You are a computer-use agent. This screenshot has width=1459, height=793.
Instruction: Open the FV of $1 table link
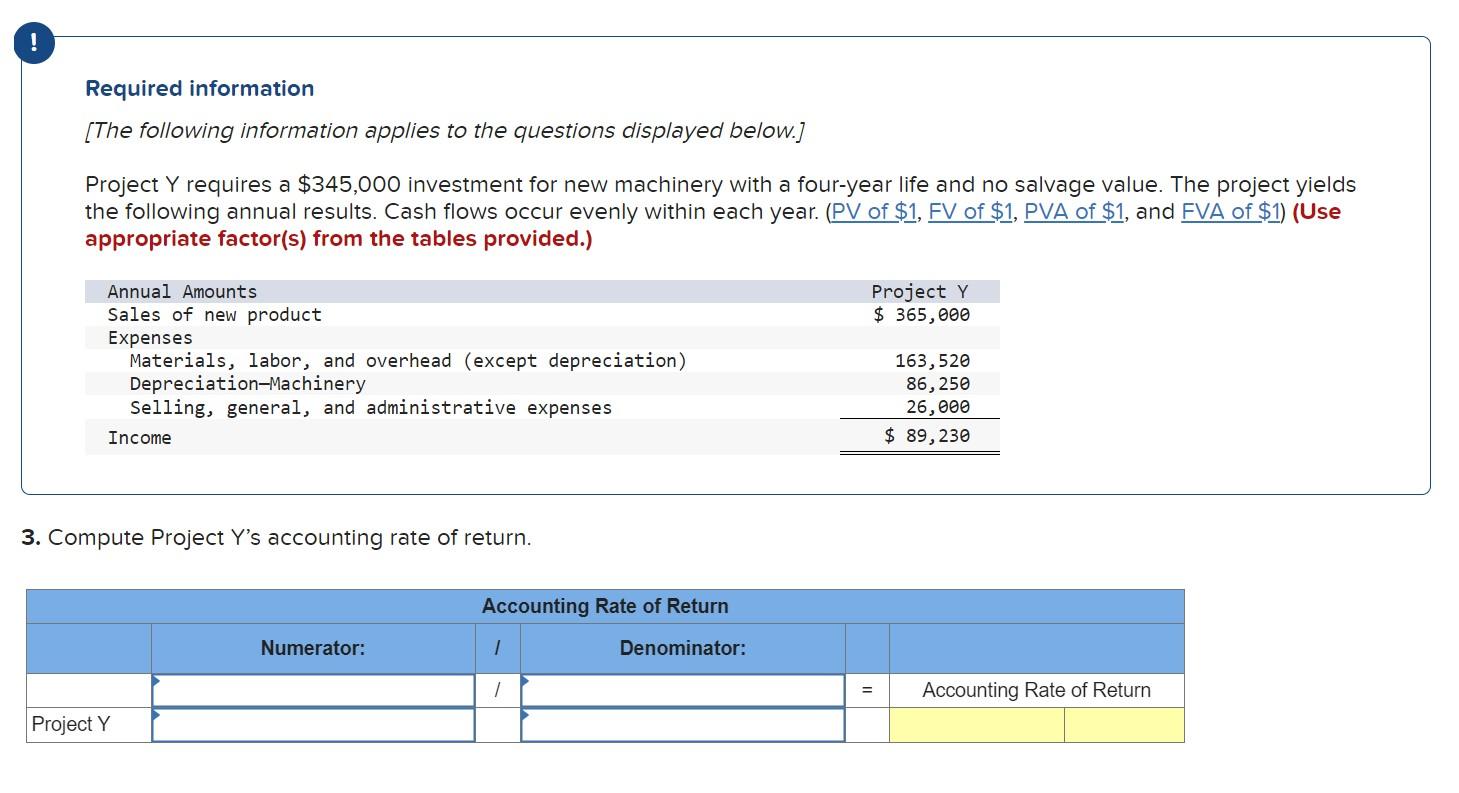tap(971, 212)
